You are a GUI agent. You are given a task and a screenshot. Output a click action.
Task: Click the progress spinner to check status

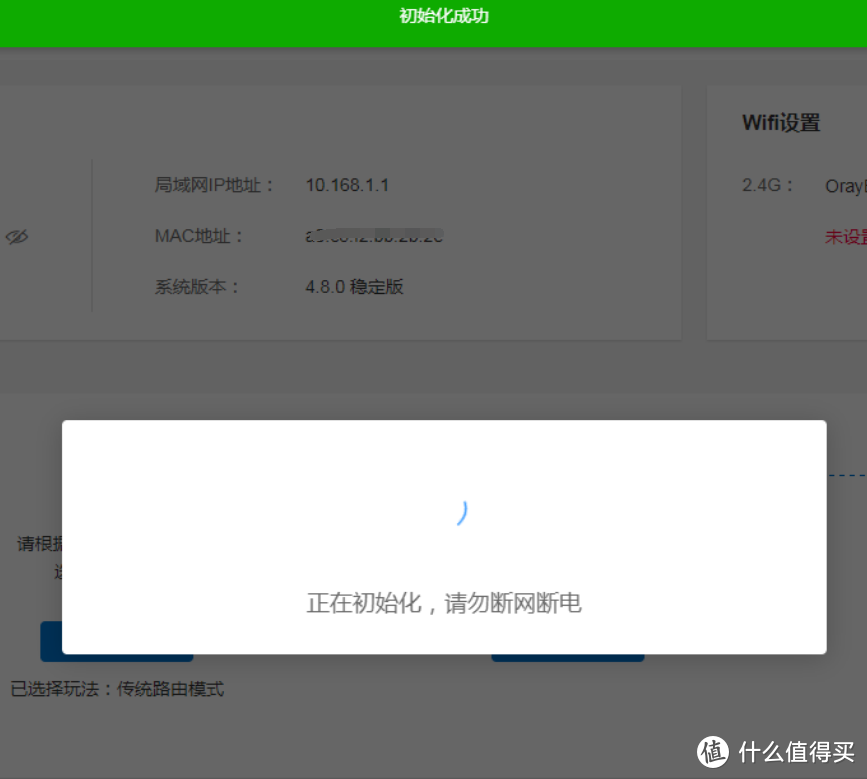(x=462, y=513)
